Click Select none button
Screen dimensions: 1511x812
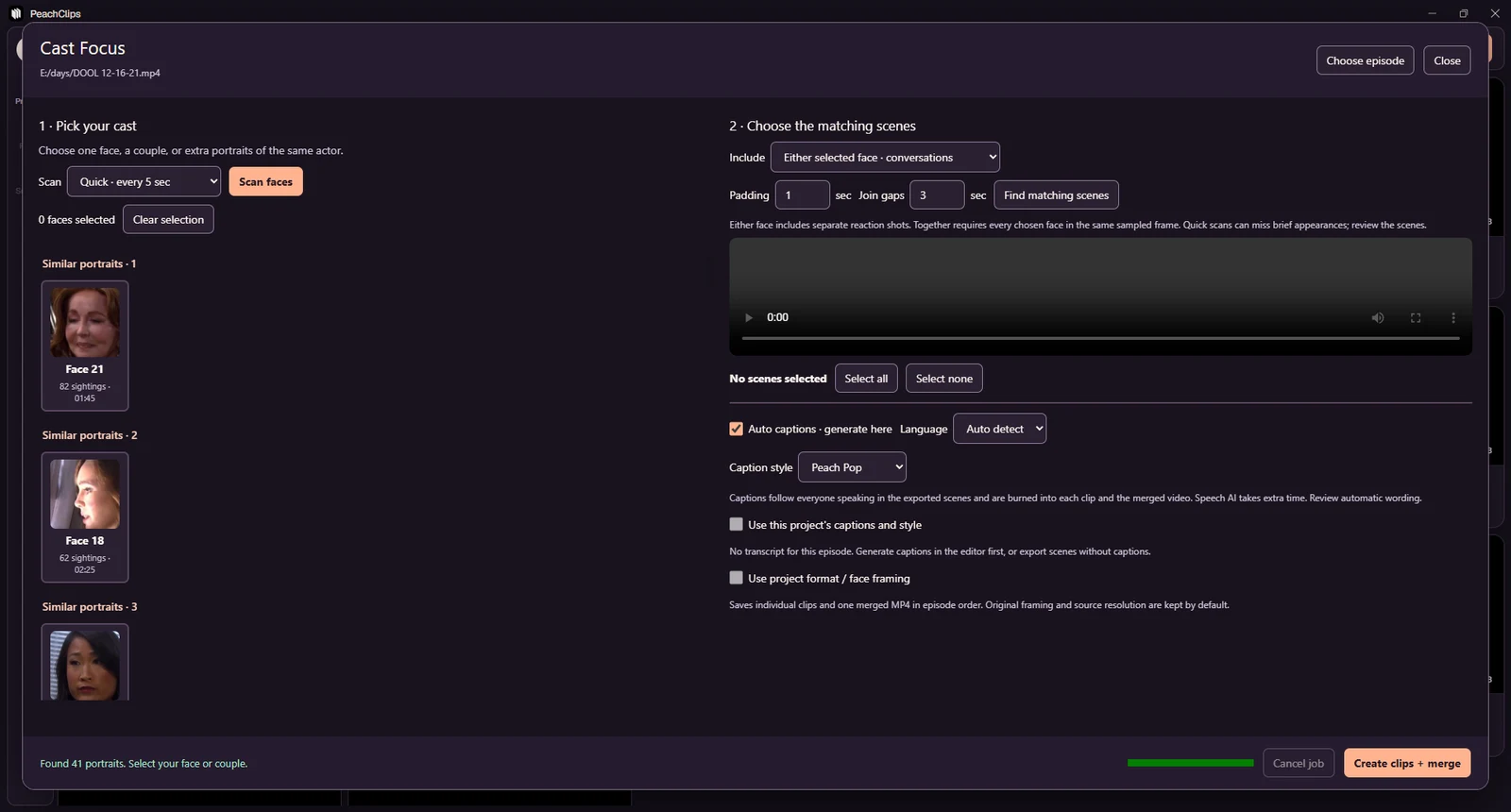(x=944, y=379)
